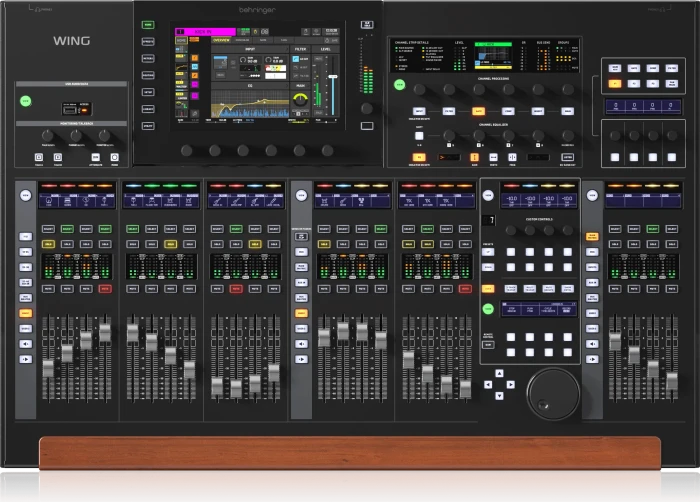
Task: Open the EQ section header on the touchscreen
Action: (x=250, y=85)
